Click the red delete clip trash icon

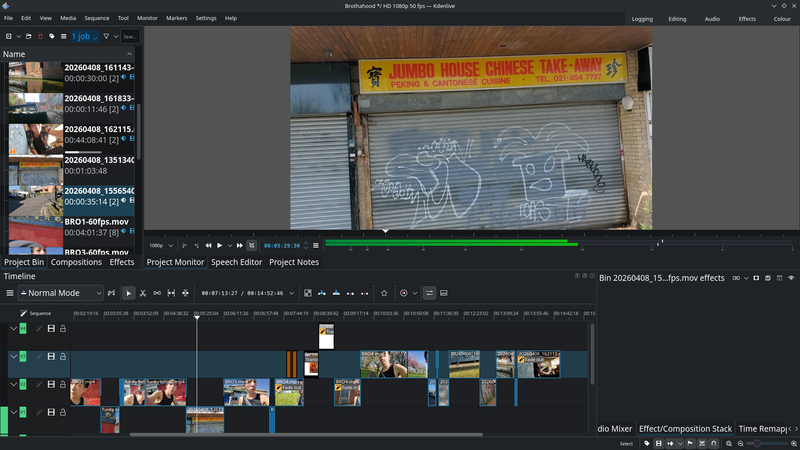click(40, 37)
